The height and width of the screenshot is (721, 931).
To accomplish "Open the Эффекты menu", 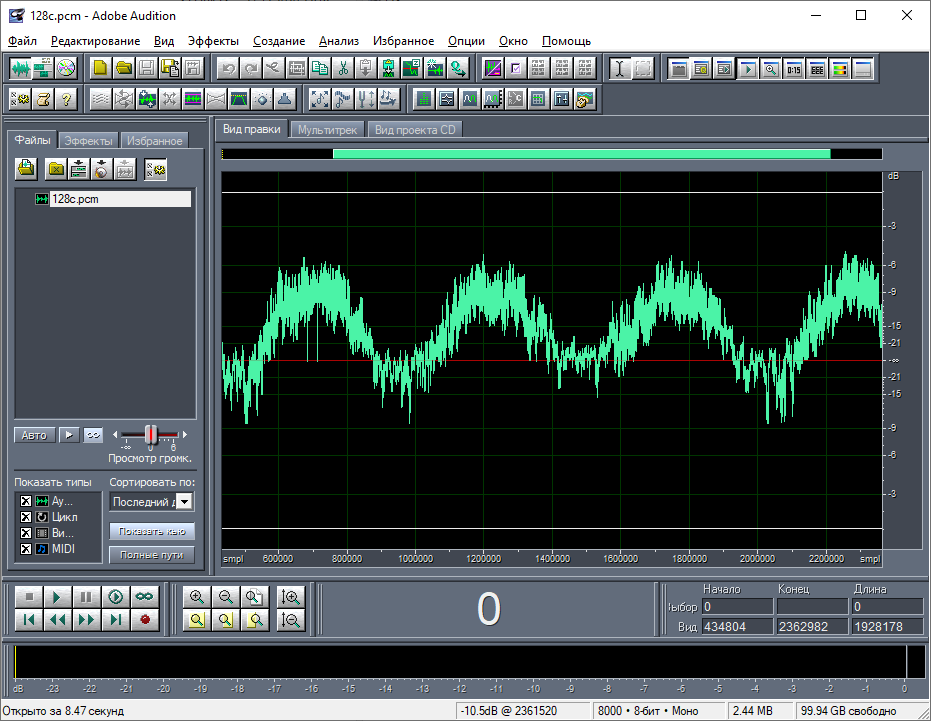I will [213, 41].
